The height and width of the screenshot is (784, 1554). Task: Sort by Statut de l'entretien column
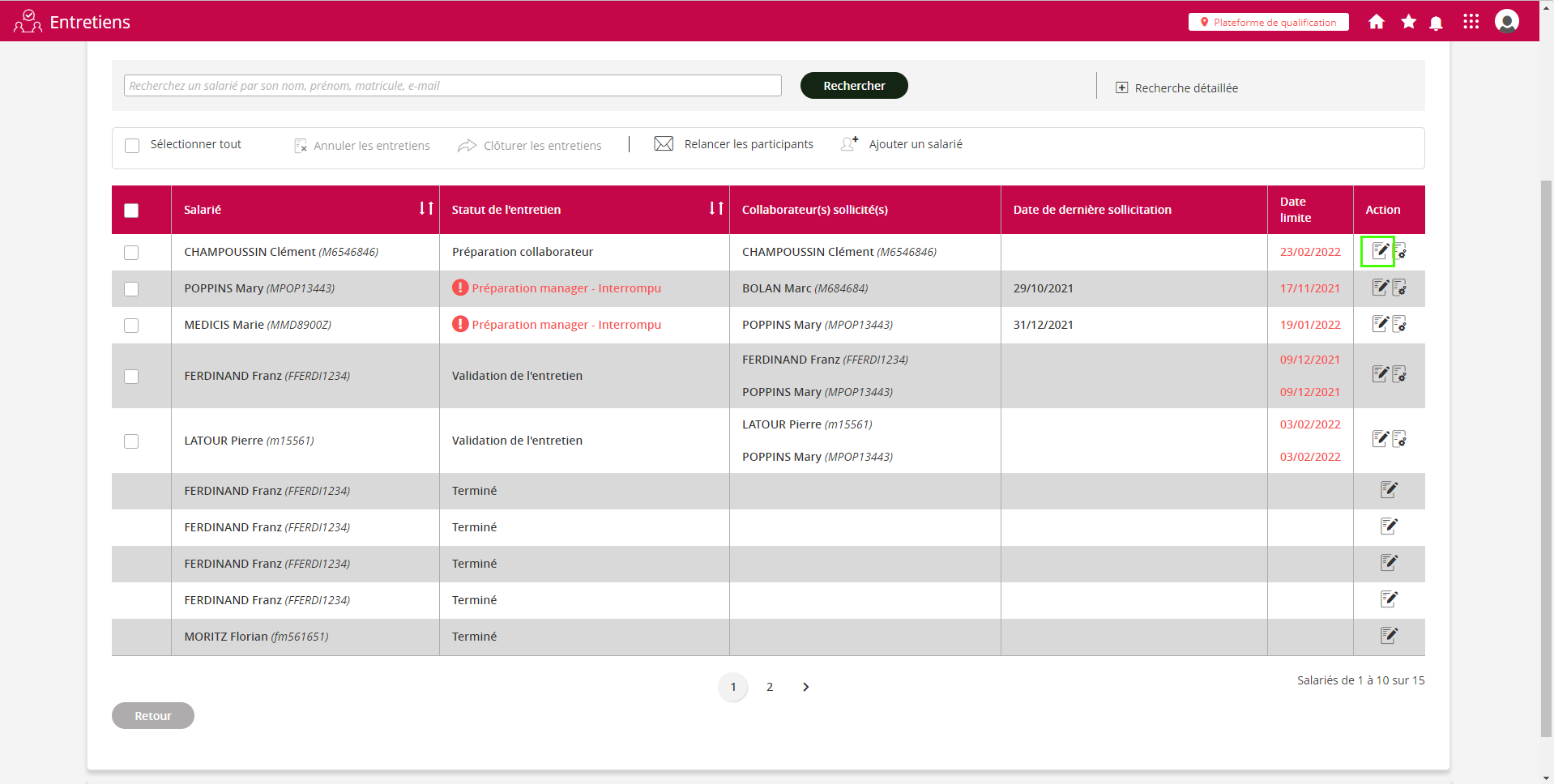(715, 209)
